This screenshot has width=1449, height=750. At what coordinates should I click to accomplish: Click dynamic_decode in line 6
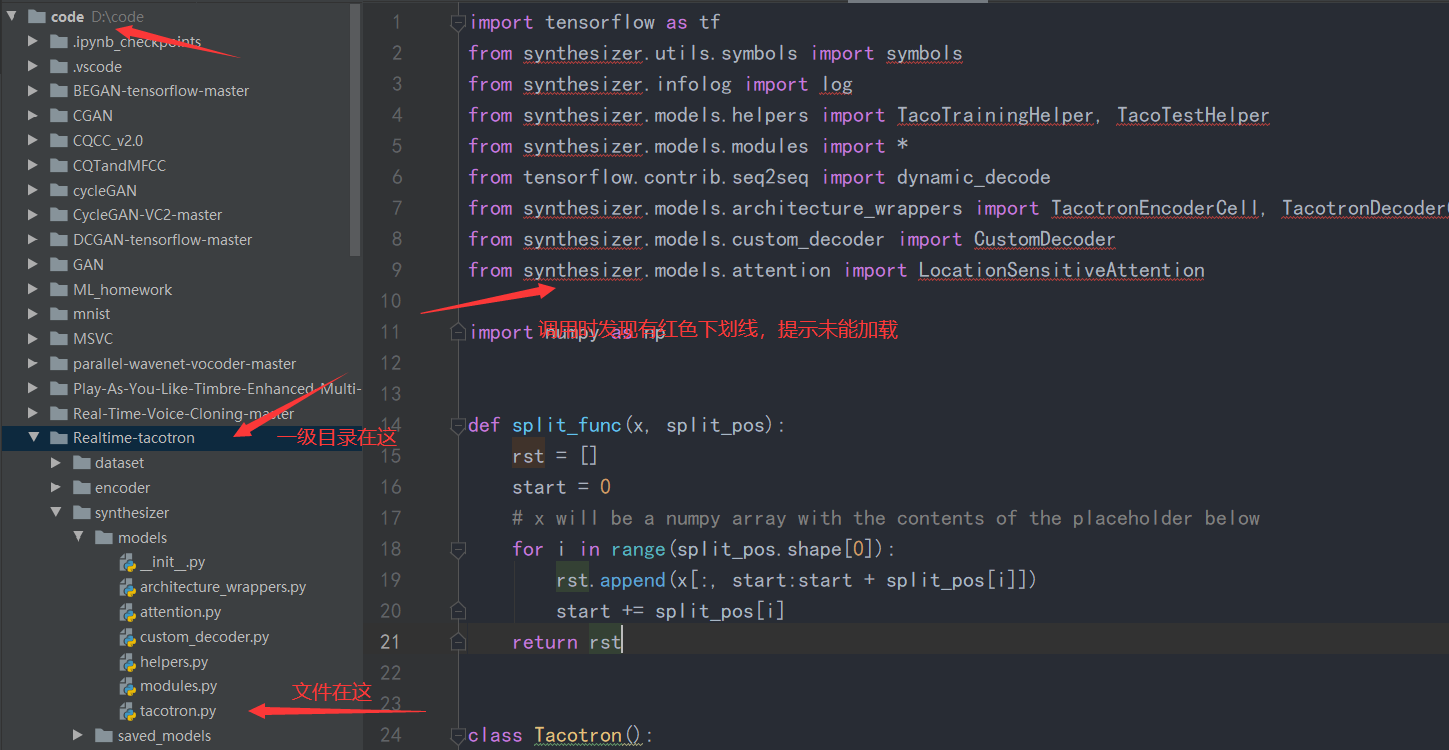tap(974, 177)
